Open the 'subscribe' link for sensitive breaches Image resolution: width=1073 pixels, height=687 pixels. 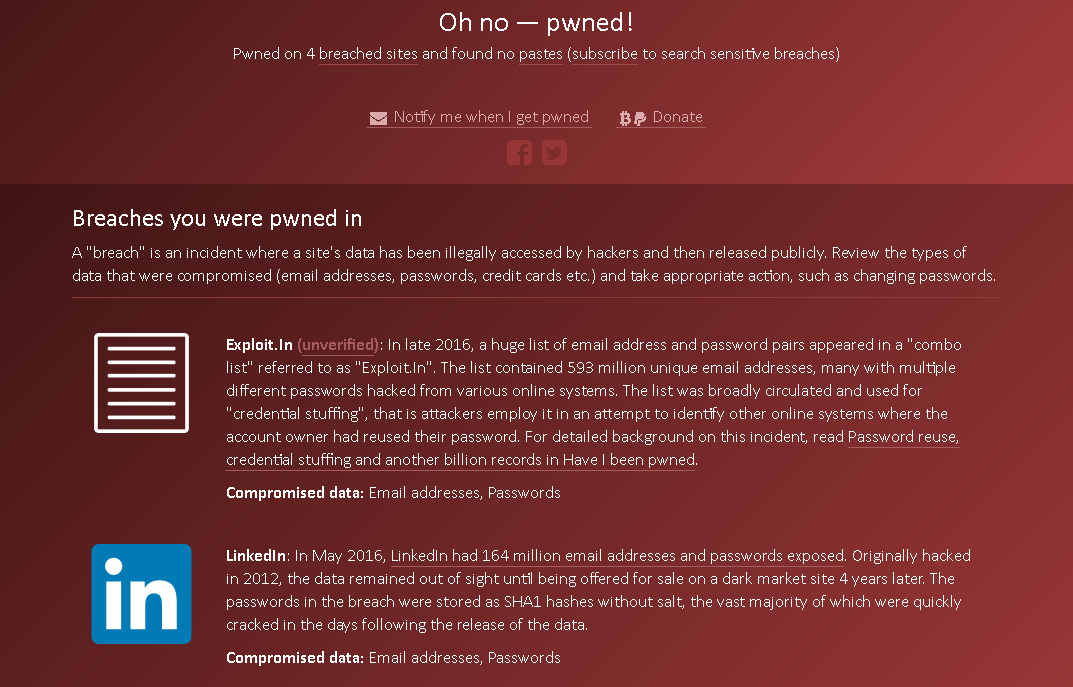coord(604,54)
